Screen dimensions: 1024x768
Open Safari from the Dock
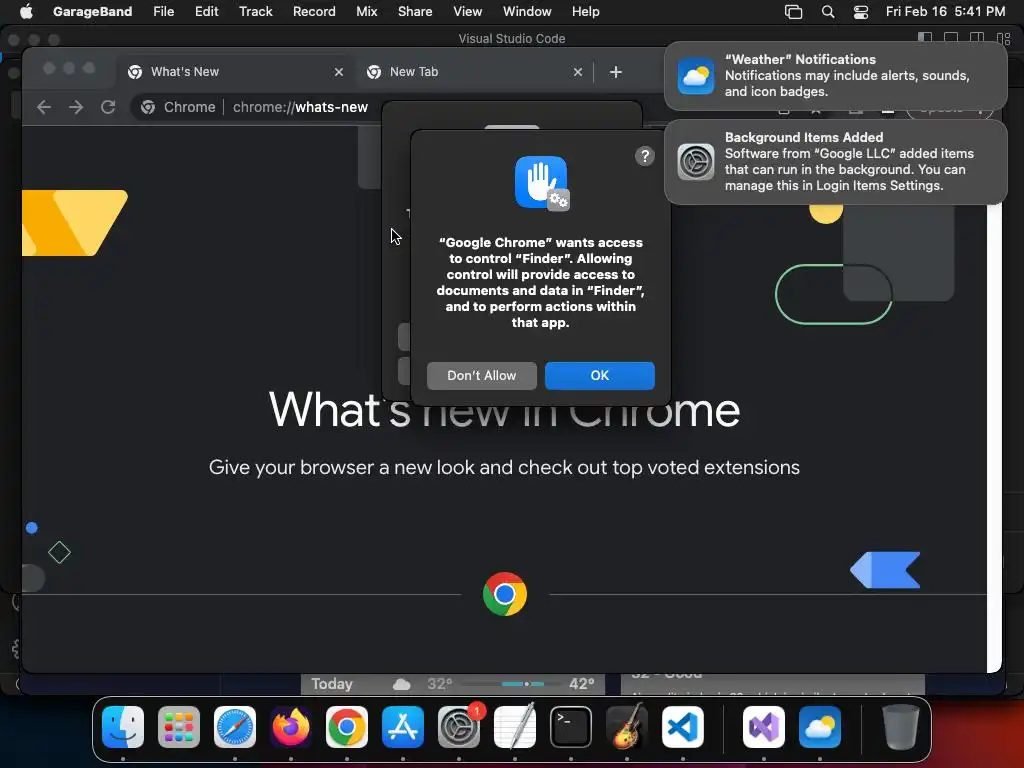click(x=234, y=726)
